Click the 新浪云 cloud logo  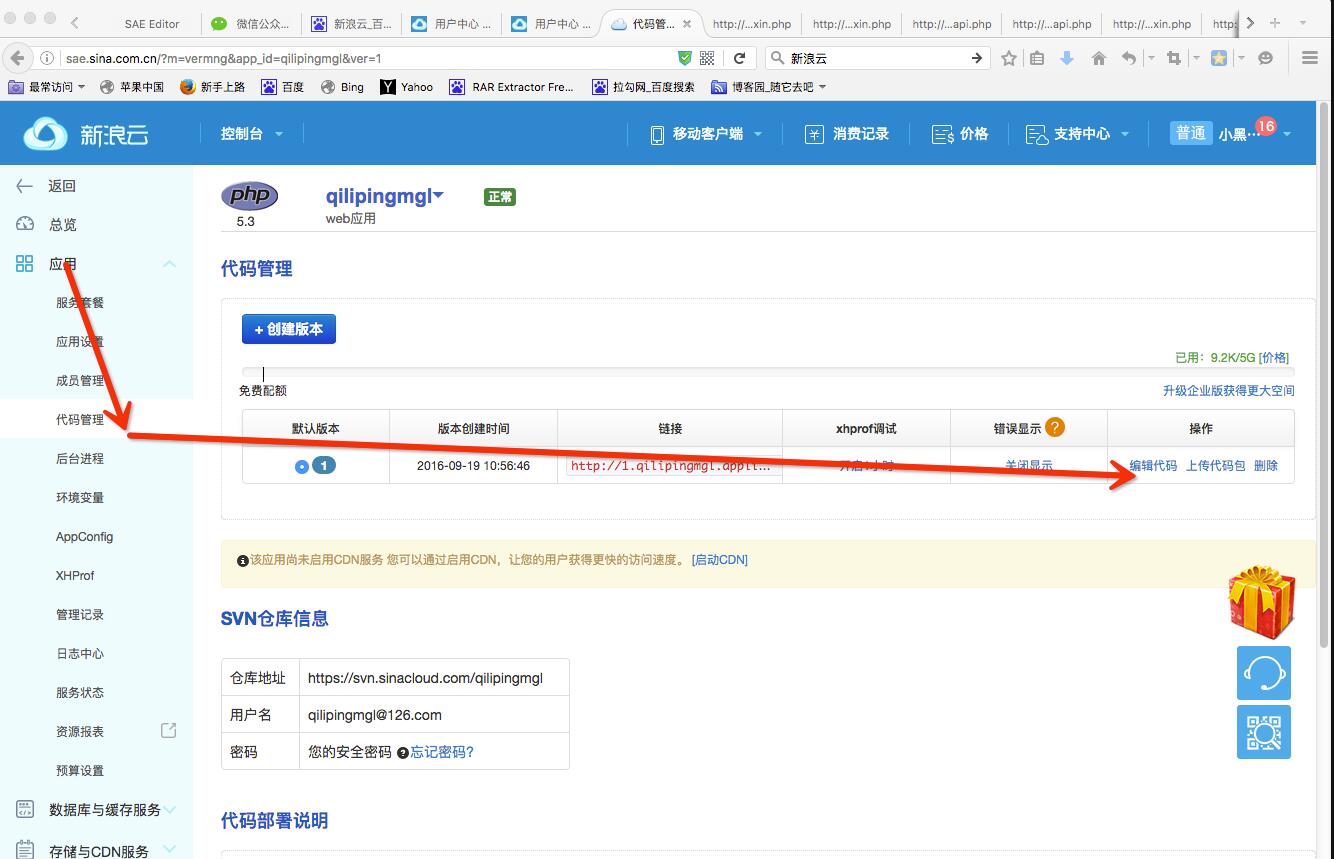click(x=86, y=133)
